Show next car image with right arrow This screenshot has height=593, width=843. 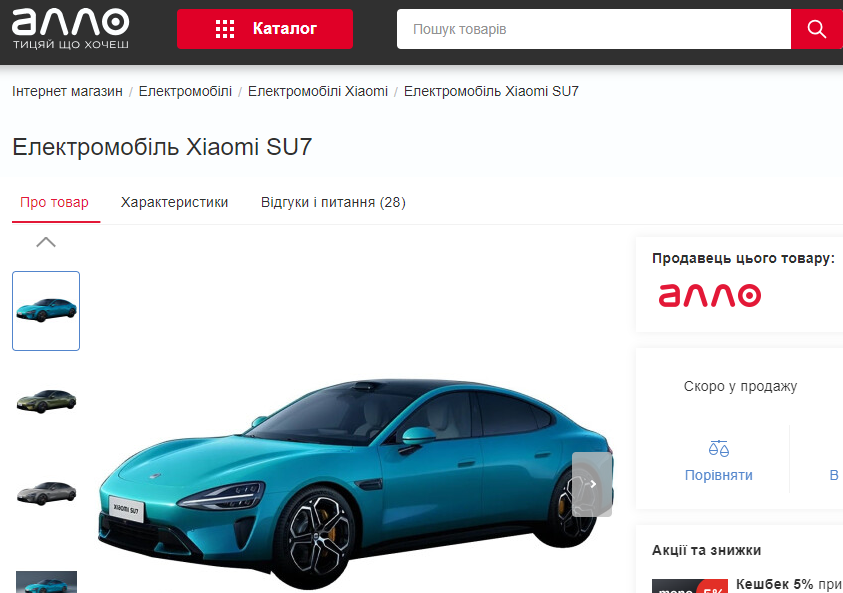pos(592,484)
